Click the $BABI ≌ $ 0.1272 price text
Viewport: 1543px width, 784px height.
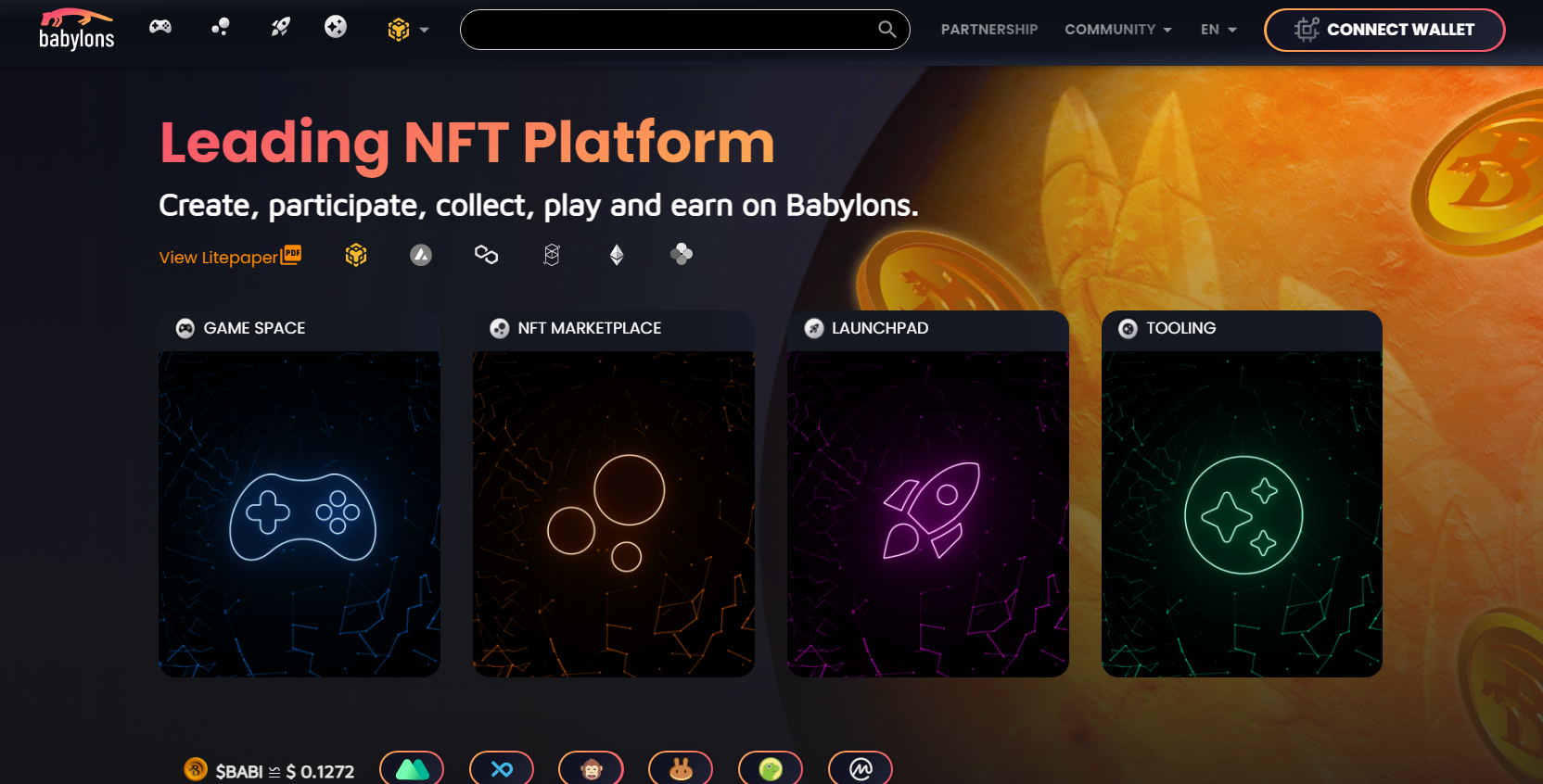[x=285, y=771]
